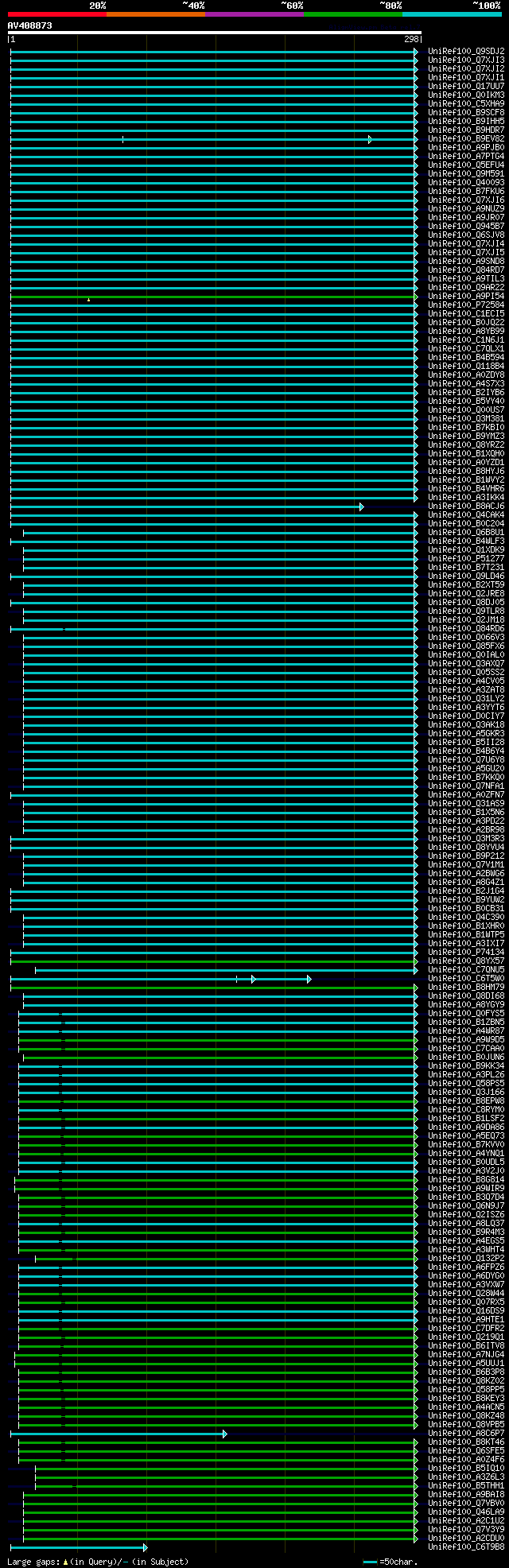Image resolution: width=509 pixels, height=1568 pixels.
Task: Select label UniRef100_B9SCF8
Action: [466, 112]
